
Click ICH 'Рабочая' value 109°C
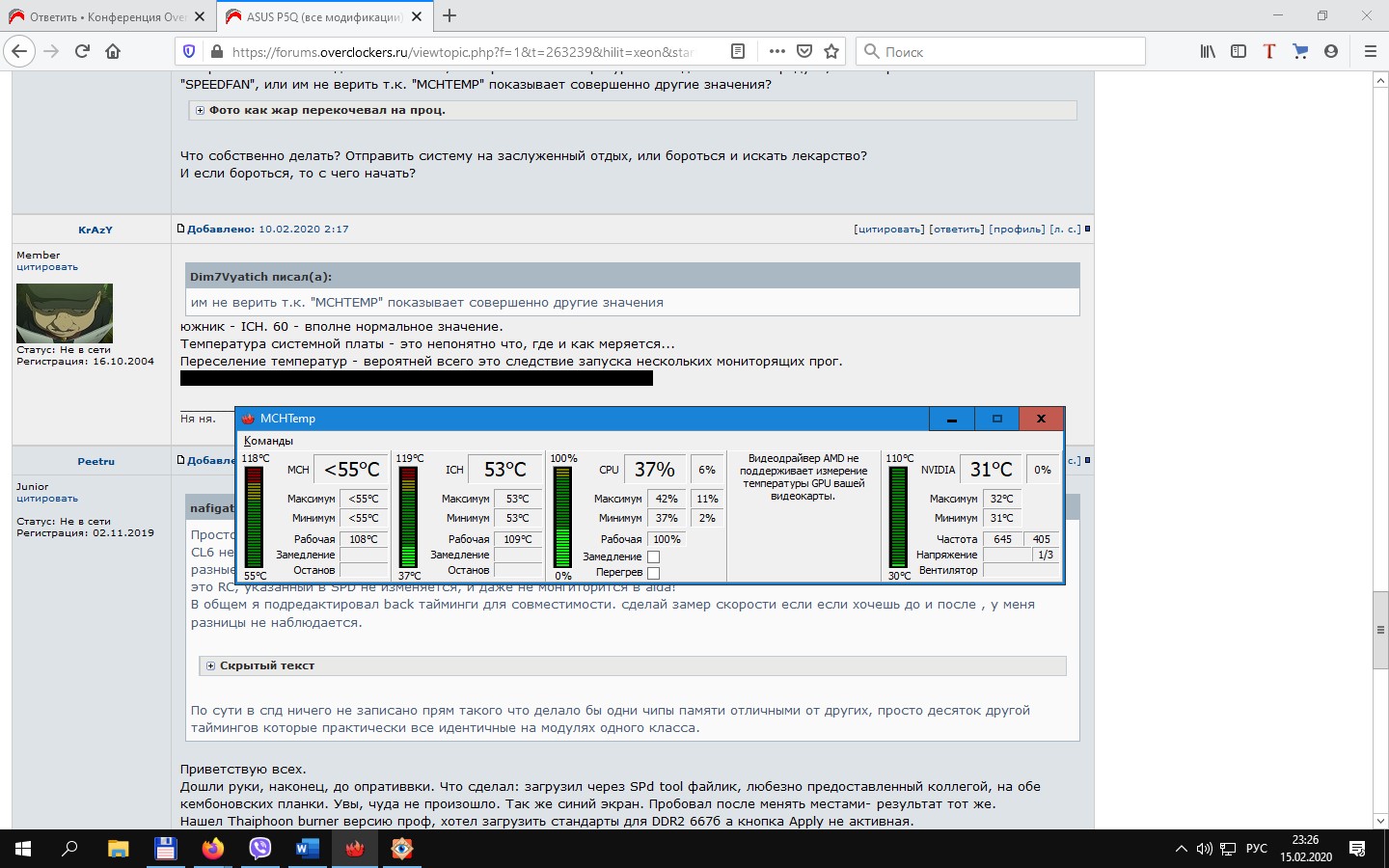[x=518, y=539]
